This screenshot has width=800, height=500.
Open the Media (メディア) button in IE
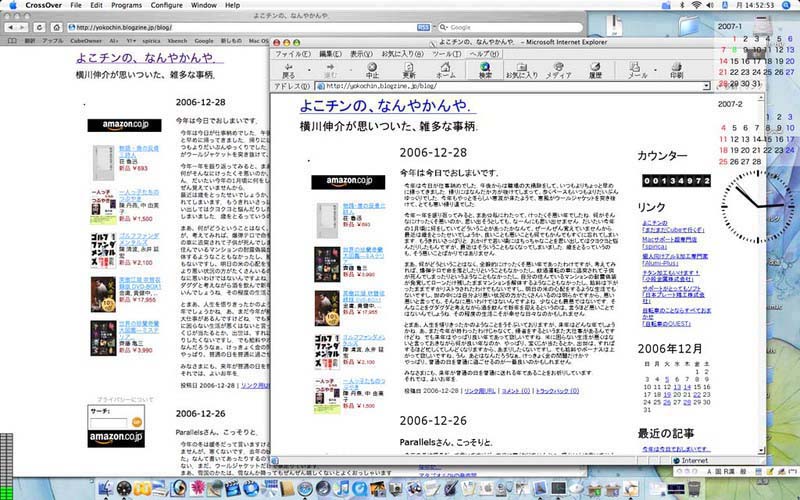tap(559, 70)
